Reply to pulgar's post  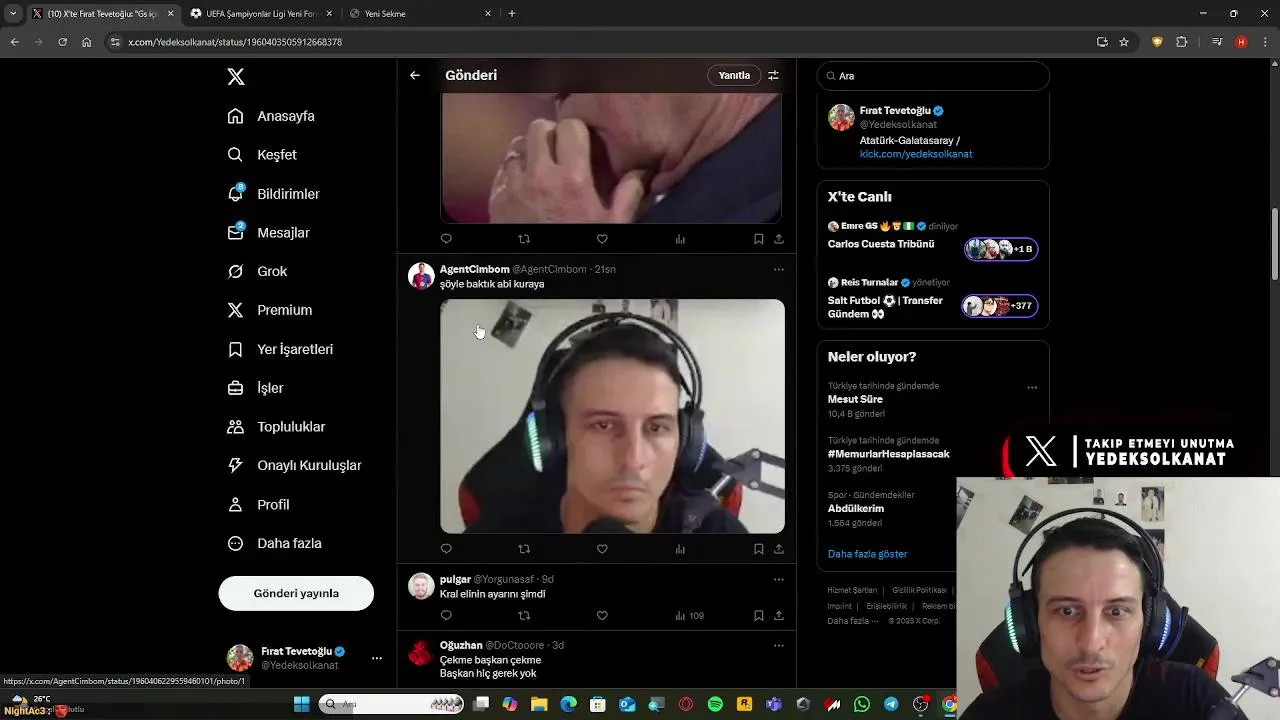coord(446,616)
